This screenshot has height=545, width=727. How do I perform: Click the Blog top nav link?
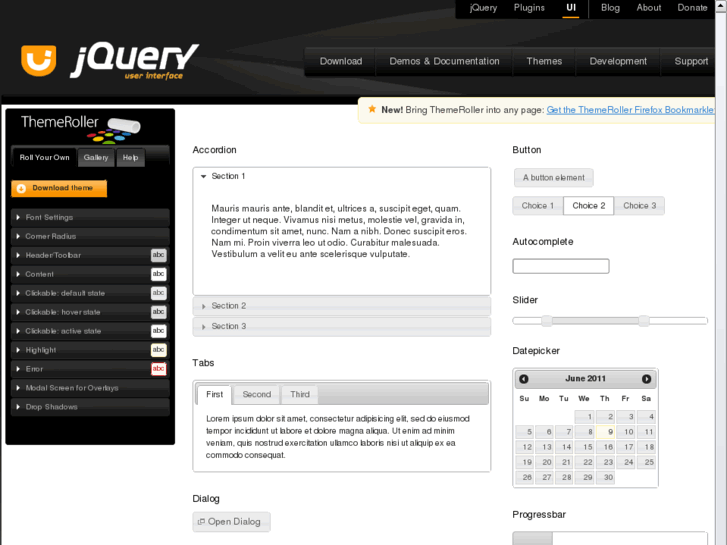click(610, 8)
